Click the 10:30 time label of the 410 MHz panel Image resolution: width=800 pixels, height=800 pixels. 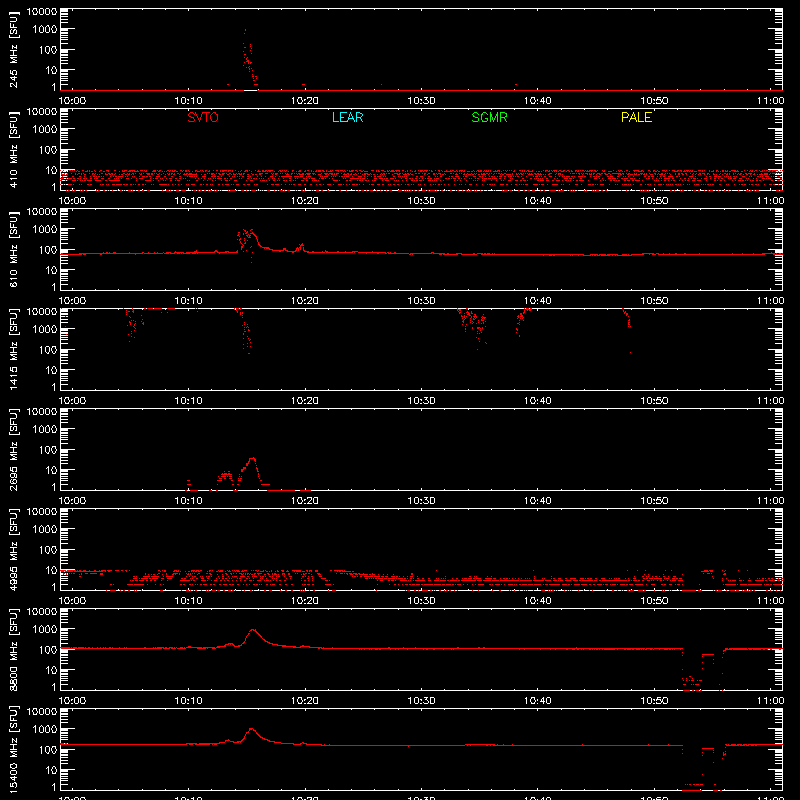[421, 201]
